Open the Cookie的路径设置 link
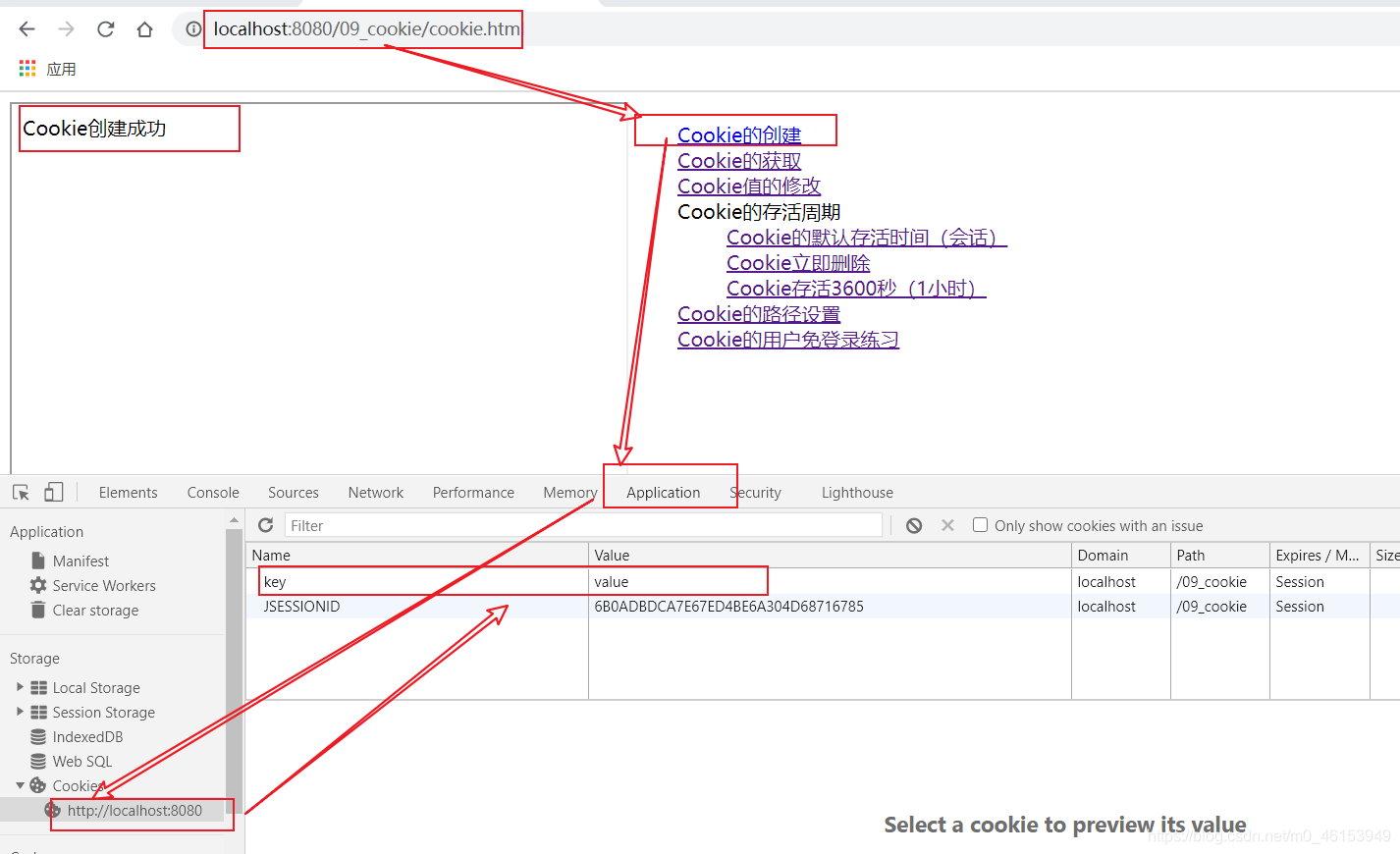The height and width of the screenshot is (854, 1400). (759, 314)
